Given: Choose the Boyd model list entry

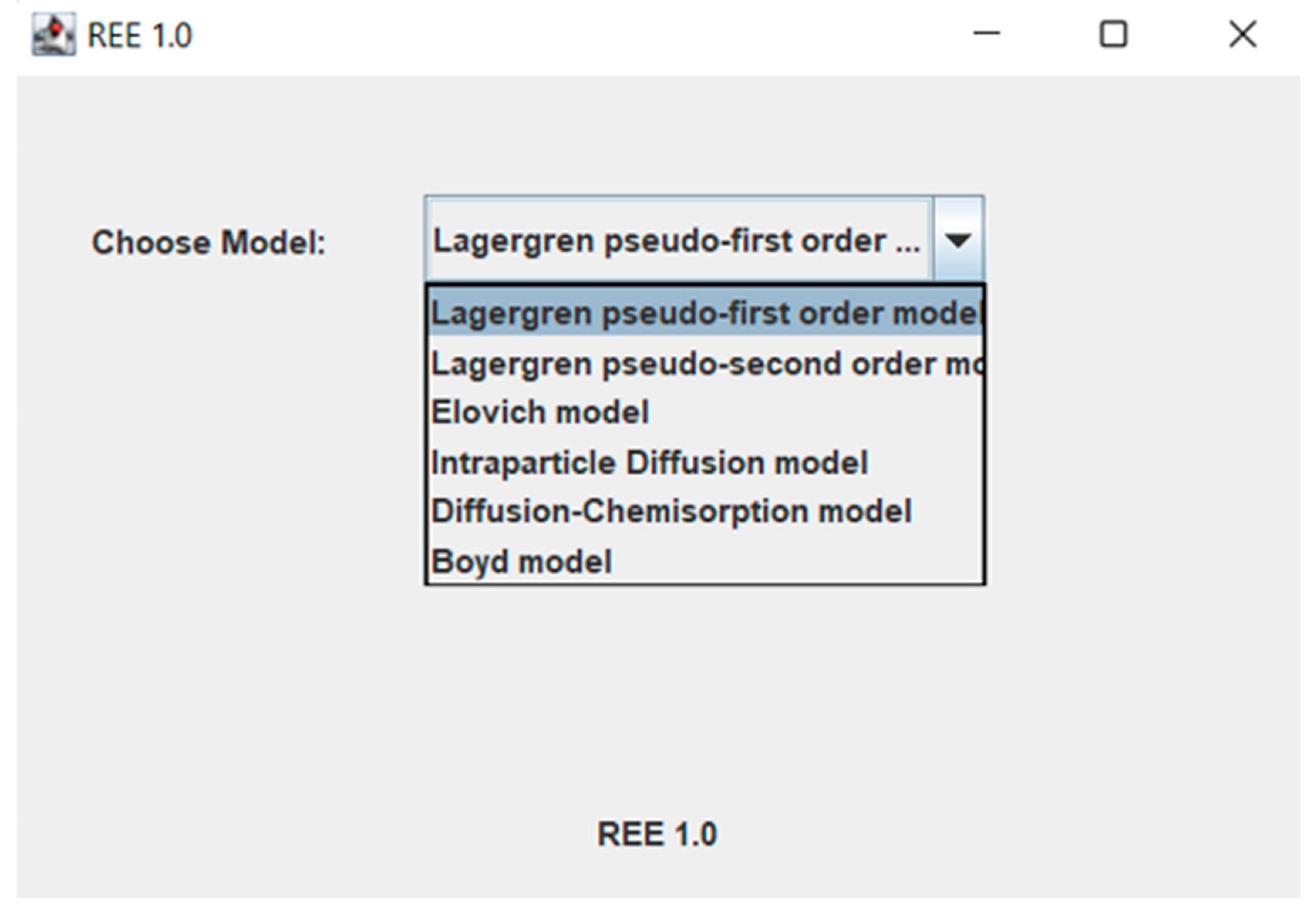Looking at the screenshot, I should click(522, 561).
